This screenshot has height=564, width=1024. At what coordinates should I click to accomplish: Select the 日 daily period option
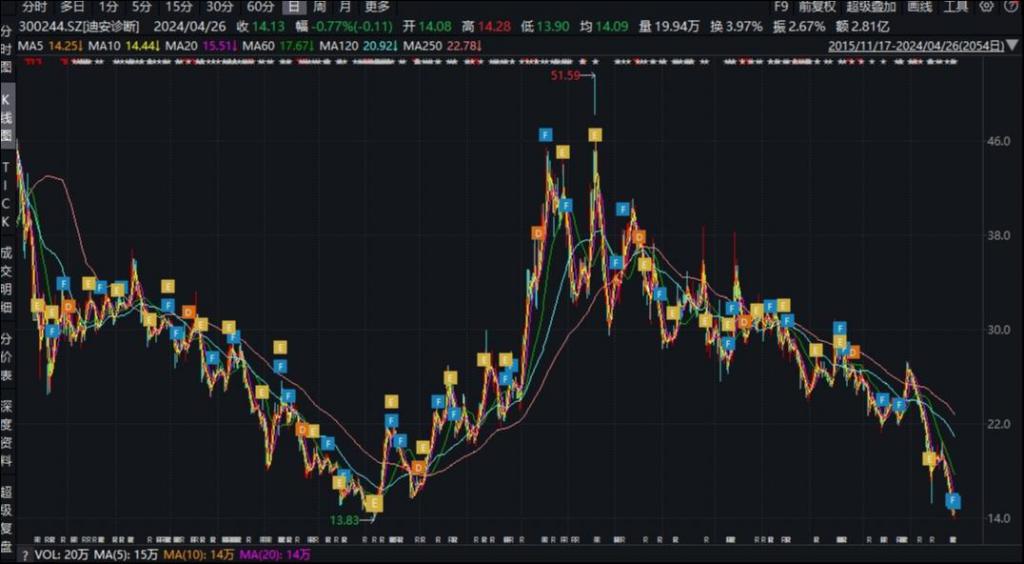(292, 7)
